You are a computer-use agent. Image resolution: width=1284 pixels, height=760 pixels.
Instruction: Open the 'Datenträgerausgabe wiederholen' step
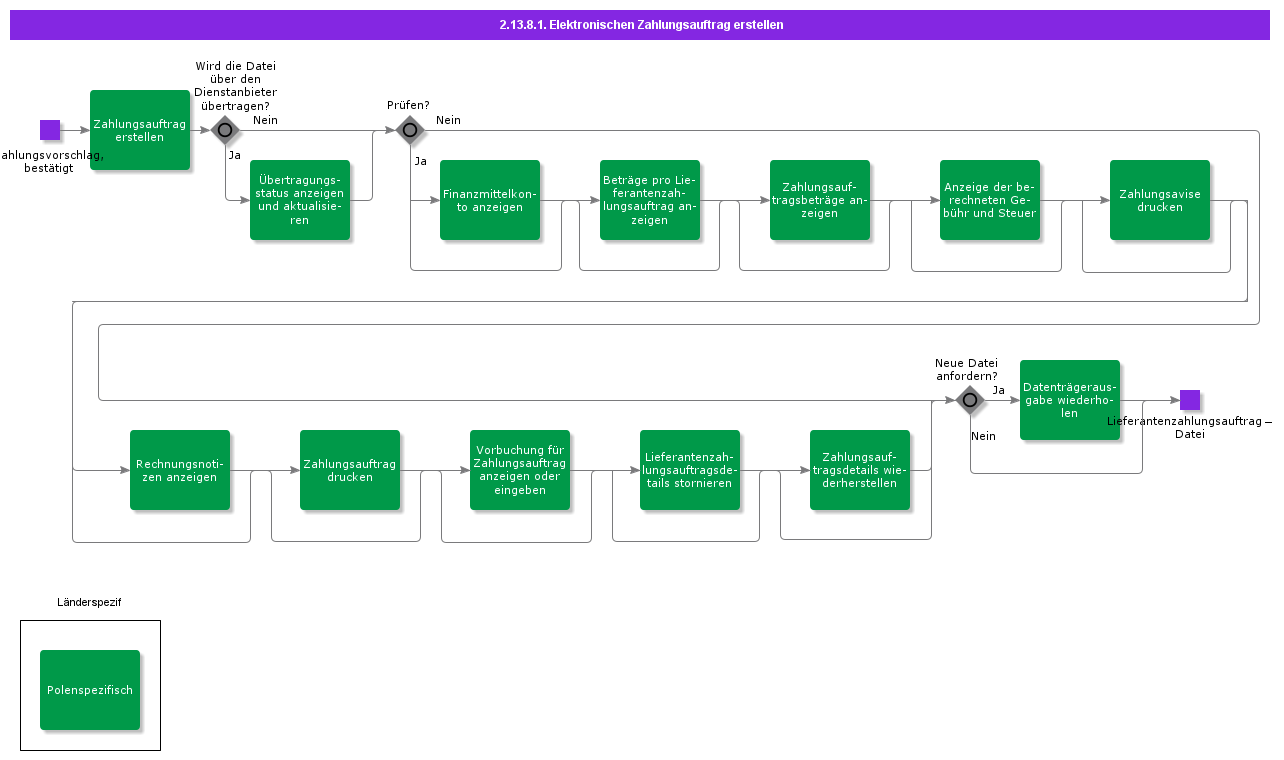[x=1070, y=400]
